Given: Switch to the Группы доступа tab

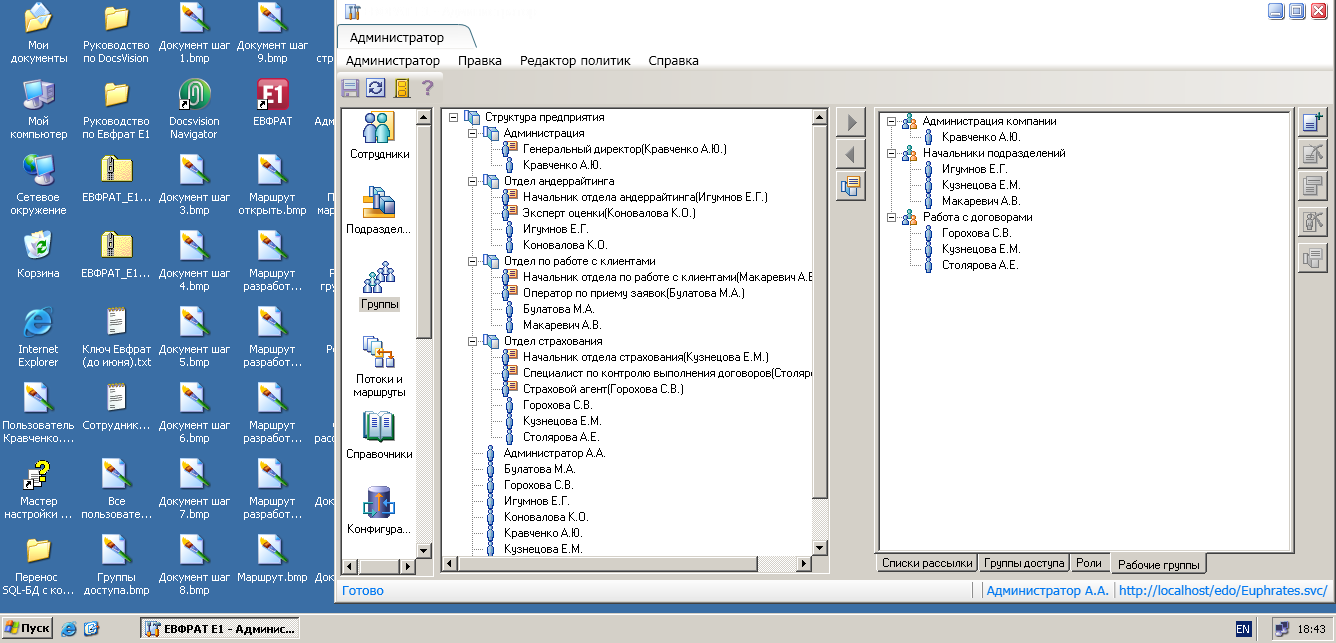Looking at the screenshot, I should 1022,563.
